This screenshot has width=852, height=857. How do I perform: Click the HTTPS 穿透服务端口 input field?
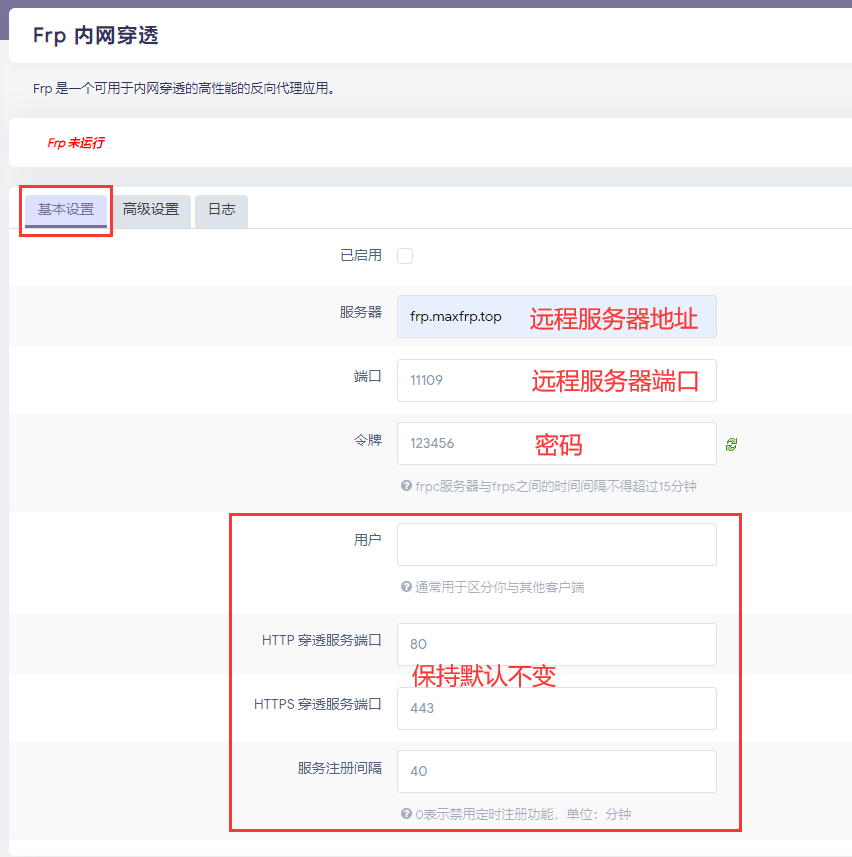pos(557,708)
